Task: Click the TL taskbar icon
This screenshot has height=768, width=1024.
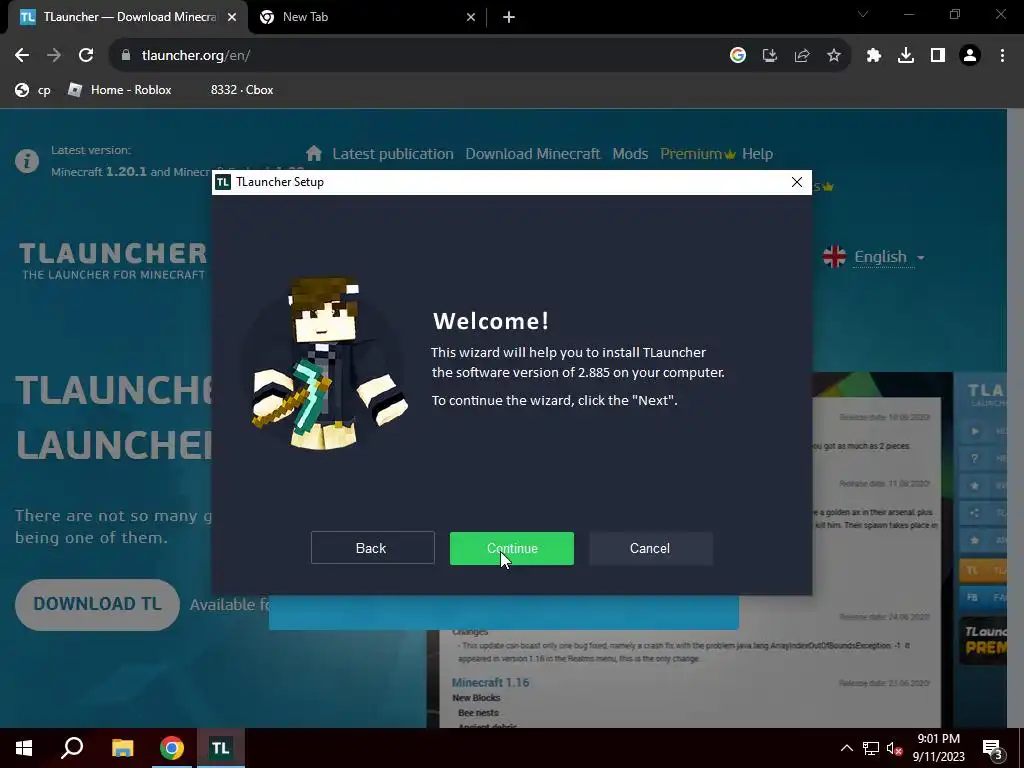Action: tap(220, 748)
